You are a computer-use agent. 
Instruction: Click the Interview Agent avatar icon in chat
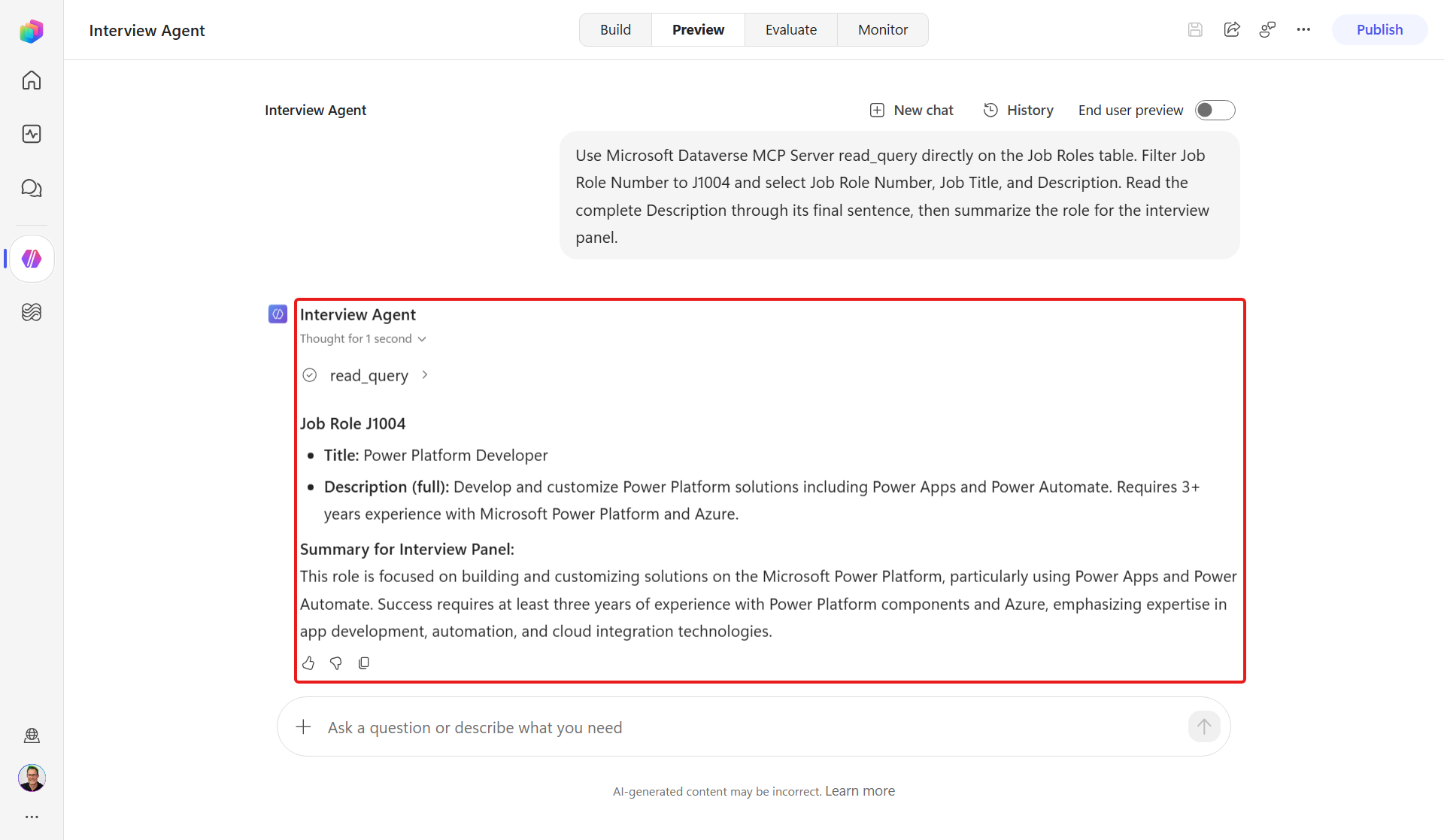click(x=278, y=314)
